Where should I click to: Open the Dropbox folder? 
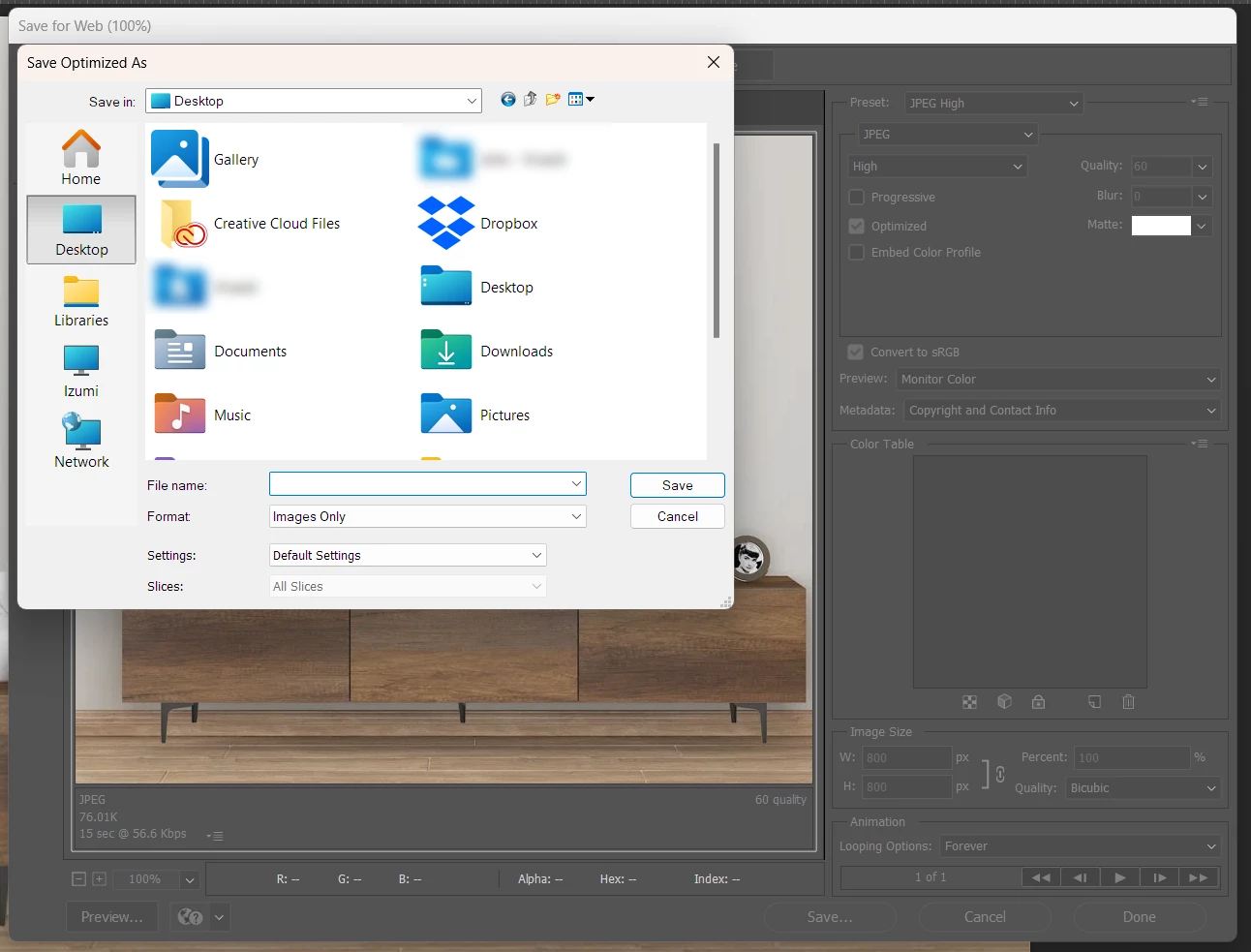click(478, 224)
